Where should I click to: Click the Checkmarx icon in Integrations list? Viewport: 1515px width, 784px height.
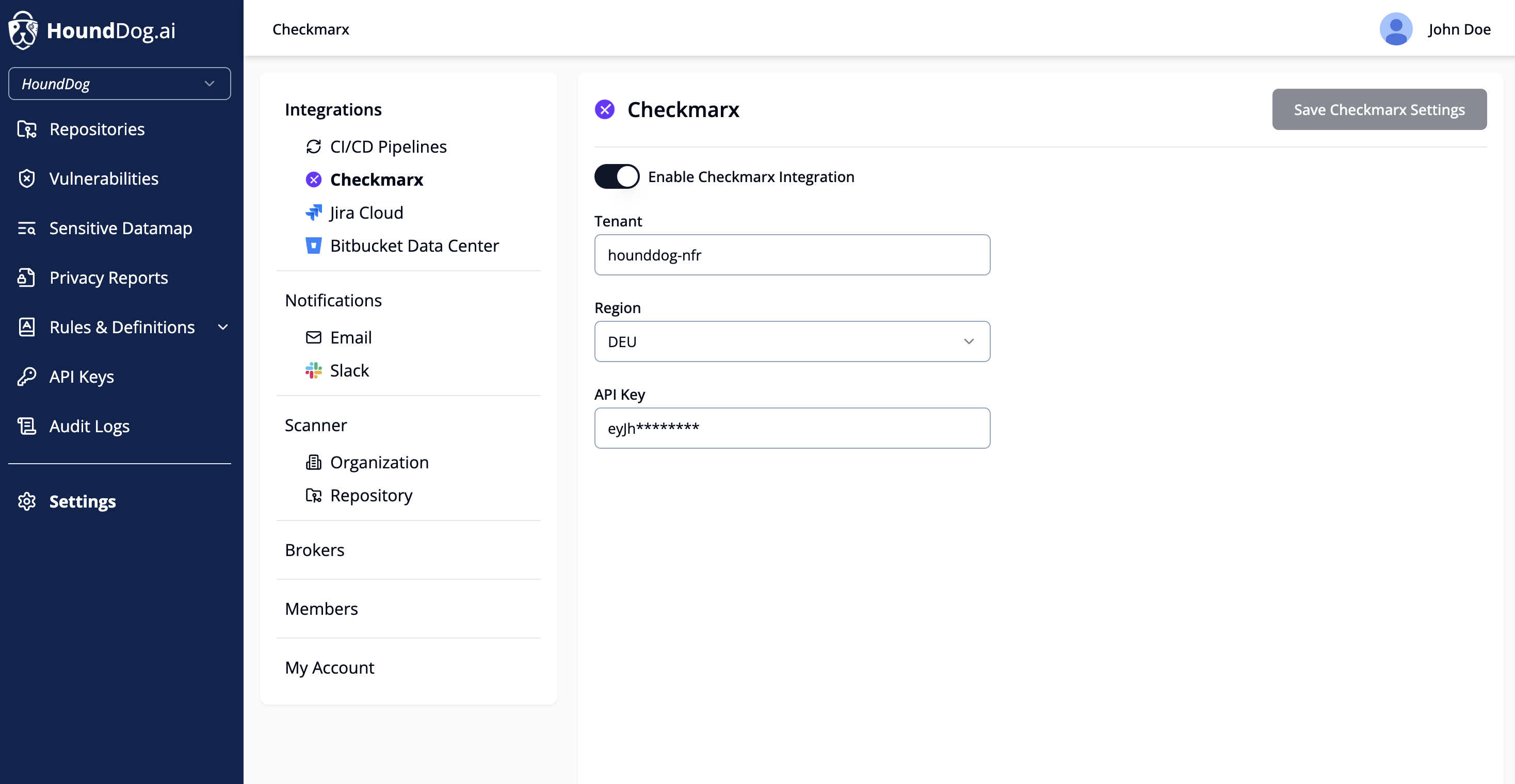tap(313, 179)
